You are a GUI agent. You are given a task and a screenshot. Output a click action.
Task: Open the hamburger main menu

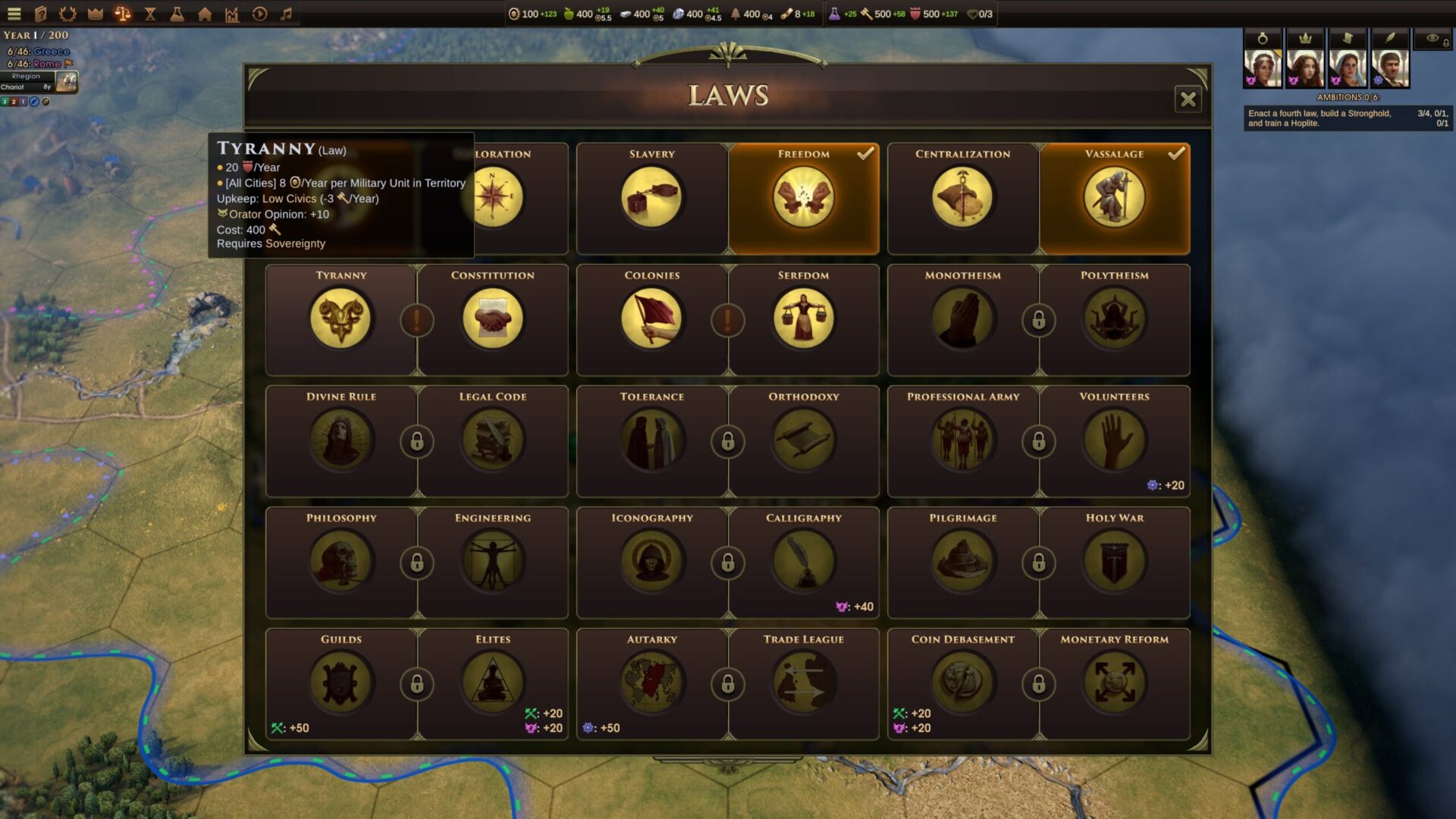[14, 14]
